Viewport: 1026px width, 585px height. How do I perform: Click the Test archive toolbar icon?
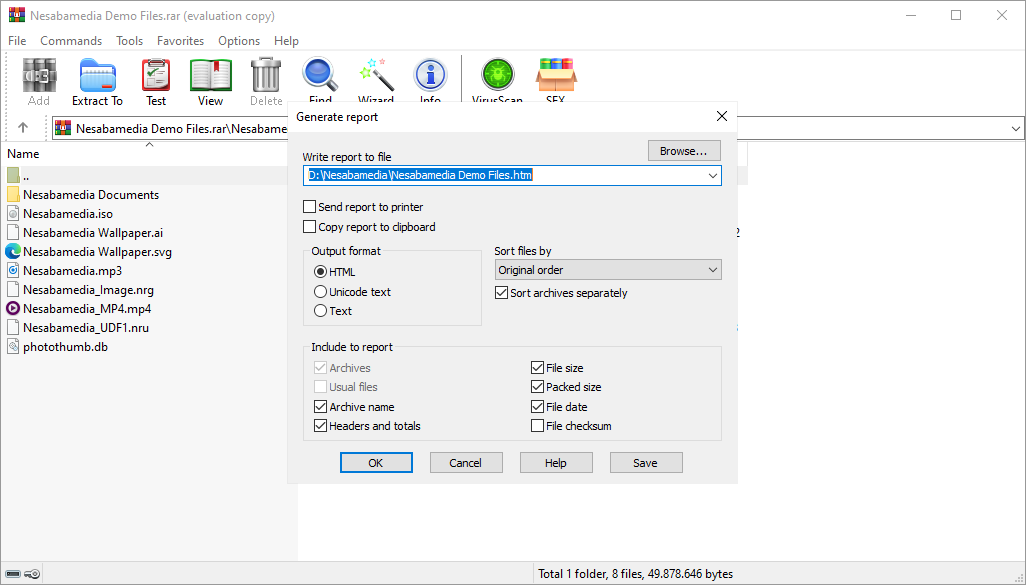(x=156, y=79)
